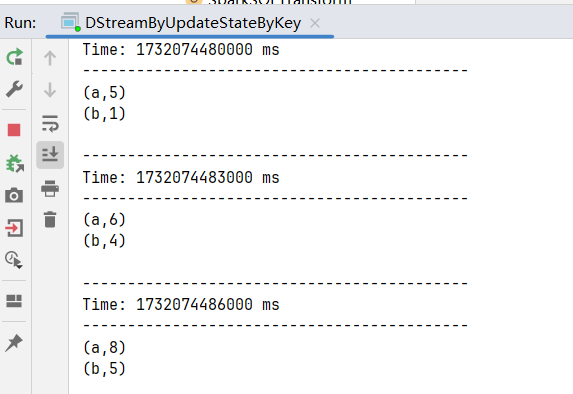
Task: Toggle soft-wrap for console output
Action: (50, 123)
